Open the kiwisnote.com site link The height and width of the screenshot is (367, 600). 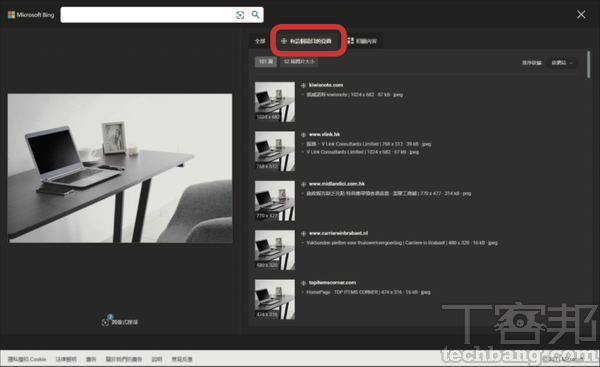[326, 85]
